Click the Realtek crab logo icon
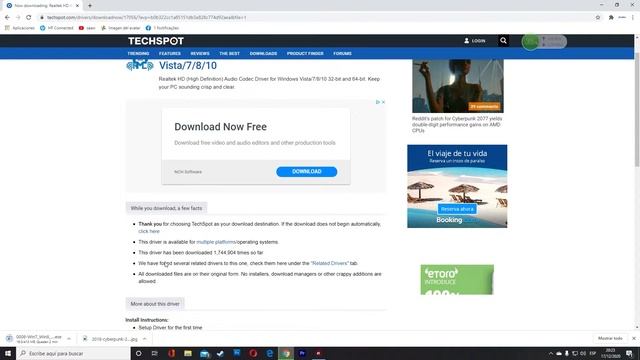 pos(140,65)
